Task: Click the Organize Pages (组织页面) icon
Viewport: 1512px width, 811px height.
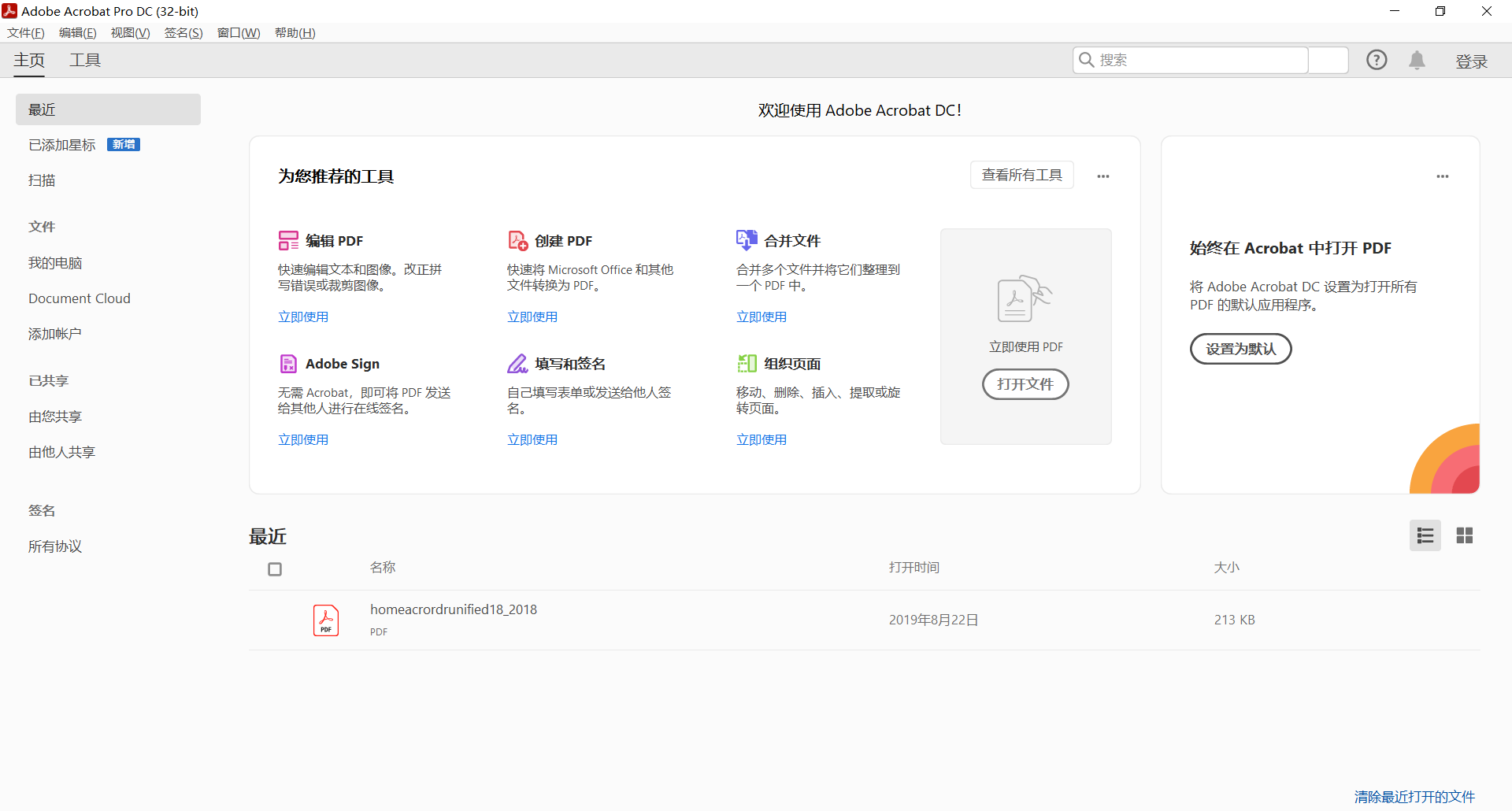Action: click(747, 363)
